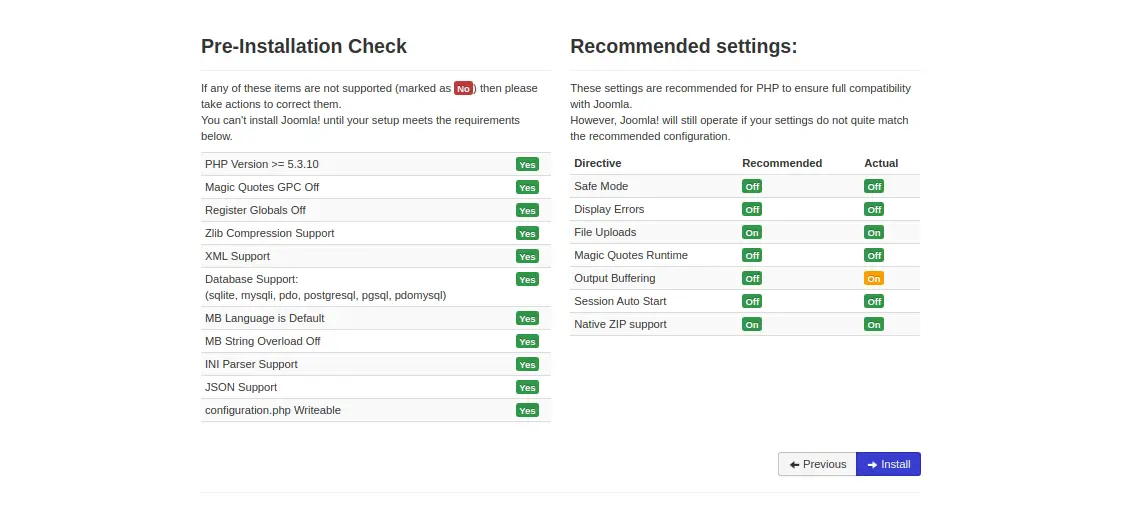Click Native ZIP support recommended On badge
The width and height of the screenshot is (1136, 509).
tap(752, 324)
